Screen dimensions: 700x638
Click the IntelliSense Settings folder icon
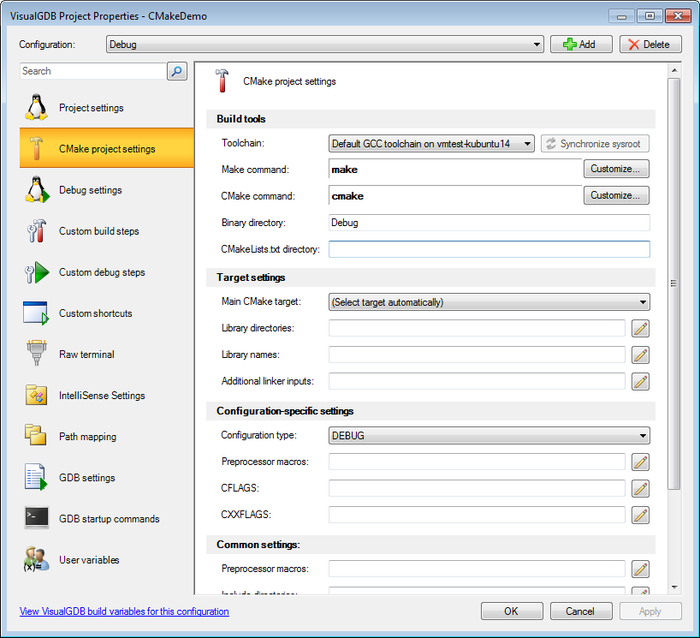click(x=36, y=395)
